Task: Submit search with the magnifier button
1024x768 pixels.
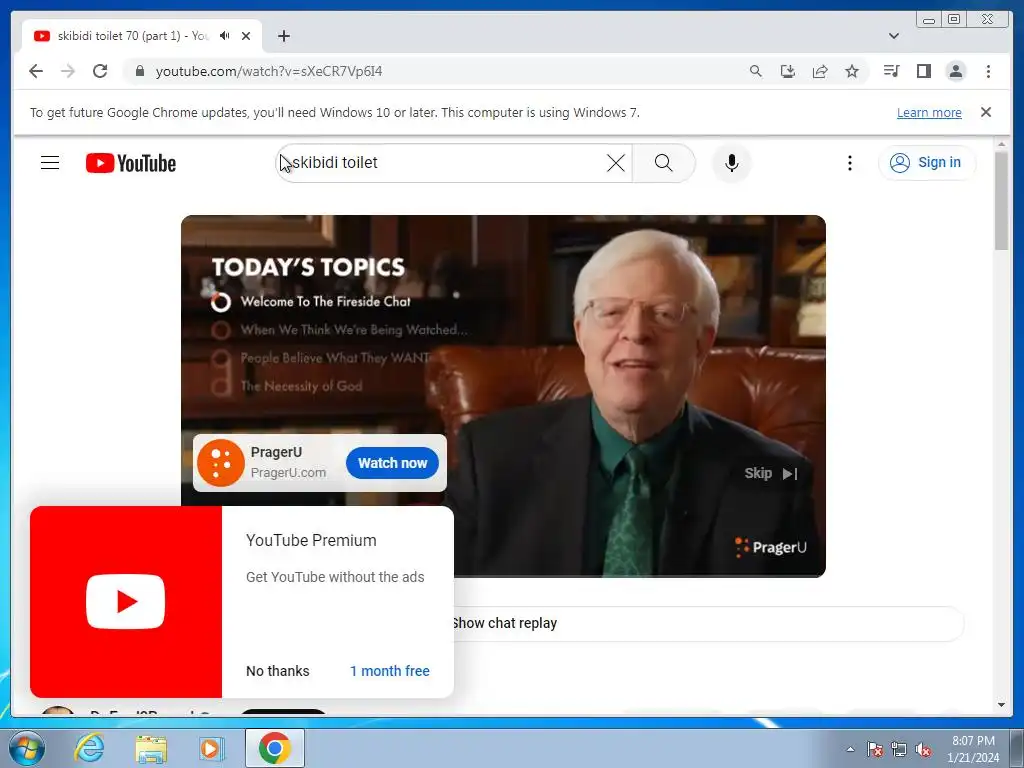Action: [664, 163]
